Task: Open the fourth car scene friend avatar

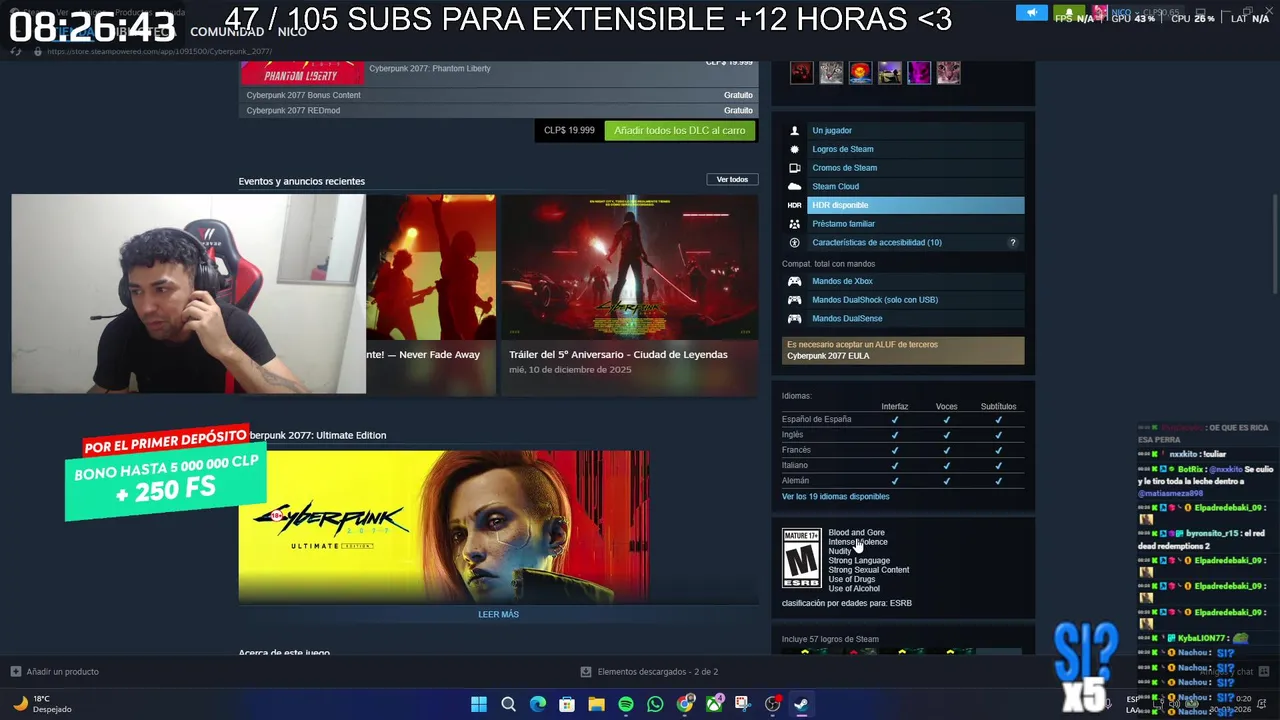Action: click(890, 72)
